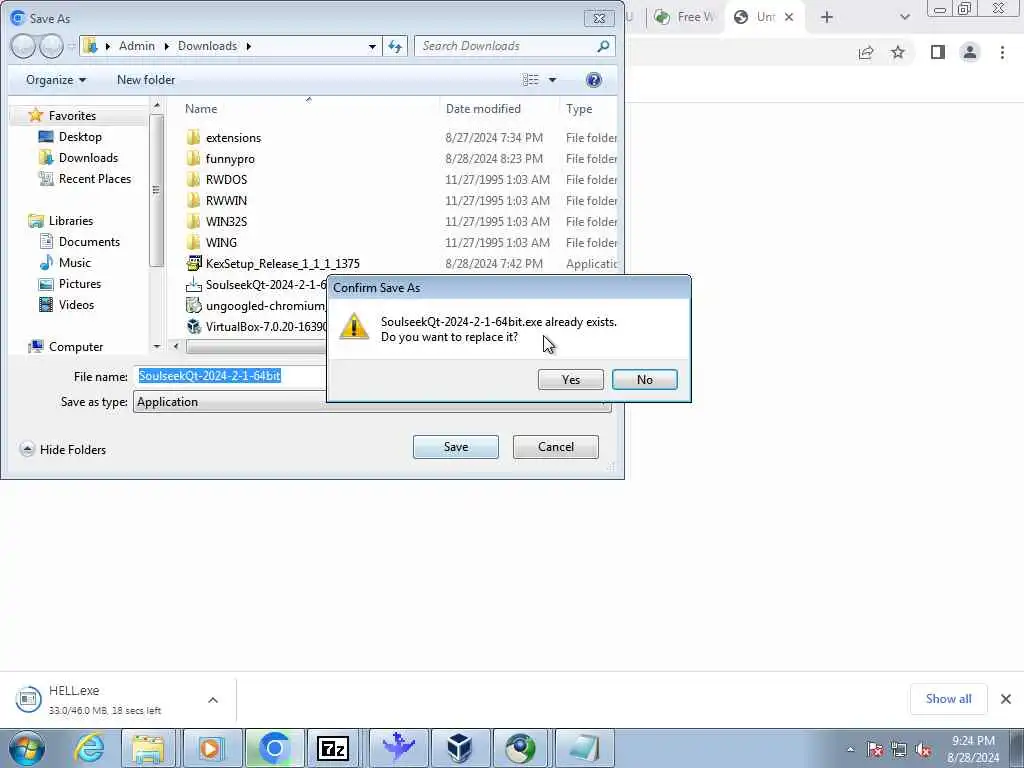Open help with the blue question icon
1024x768 pixels.
[594, 80]
